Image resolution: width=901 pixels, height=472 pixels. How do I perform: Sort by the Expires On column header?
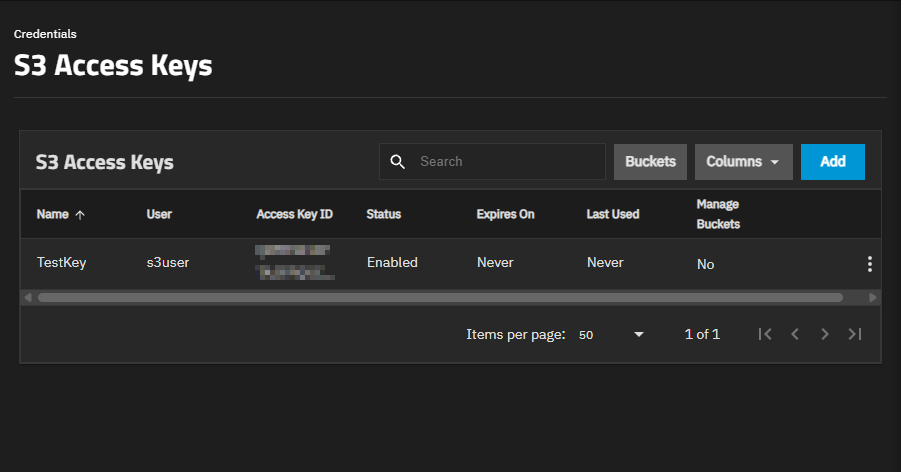tap(505, 214)
